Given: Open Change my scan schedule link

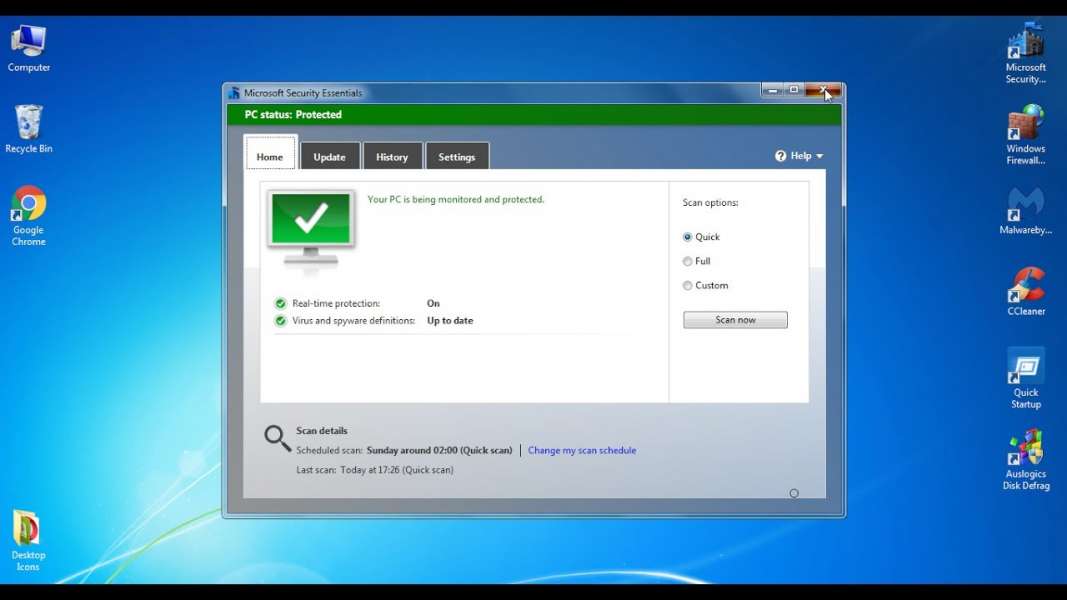Looking at the screenshot, I should tap(582, 450).
